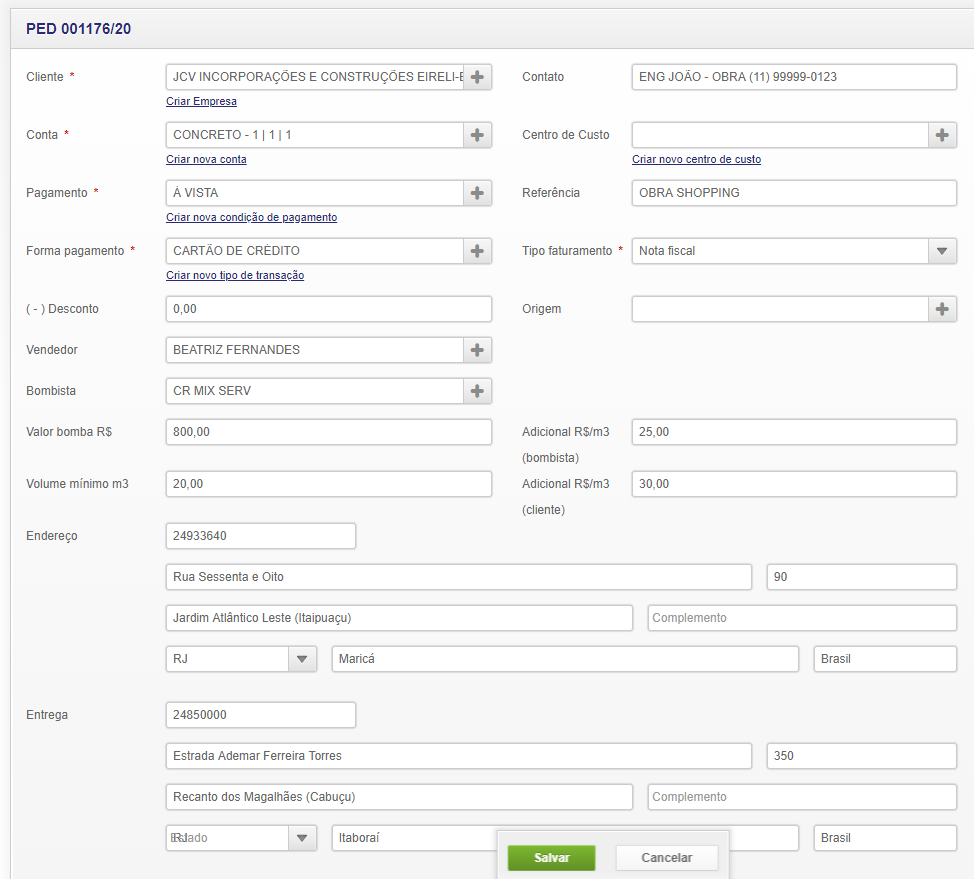Screen dimensions: 974x879
Task: Click the Salvar button
Action: [x=551, y=858]
